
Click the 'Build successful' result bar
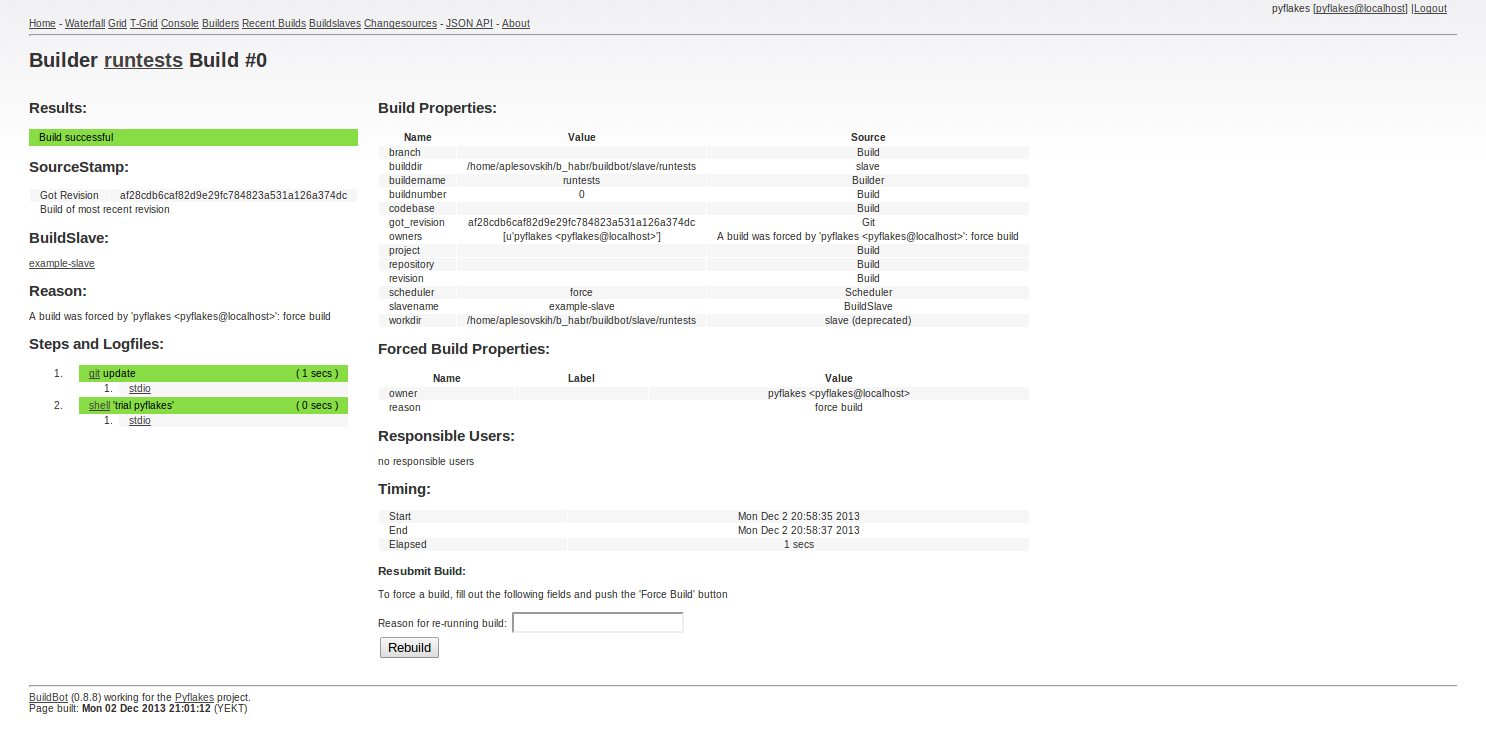click(x=193, y=137)
